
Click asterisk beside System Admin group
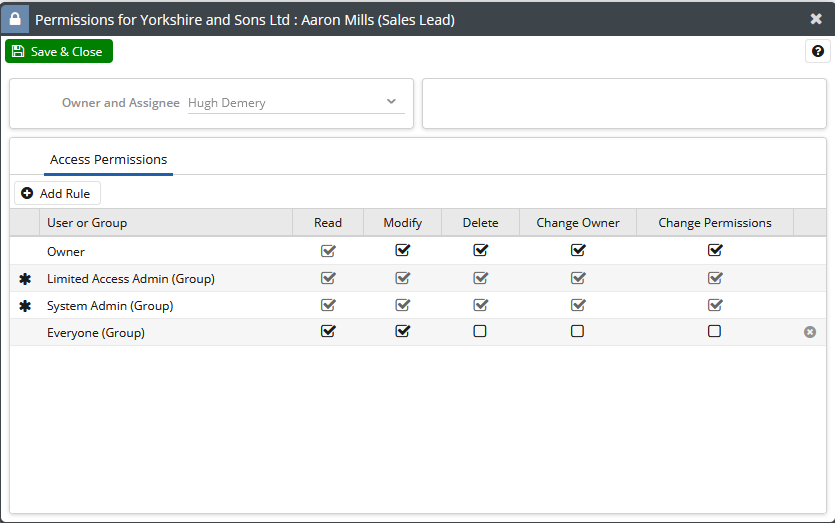(25, 306)
